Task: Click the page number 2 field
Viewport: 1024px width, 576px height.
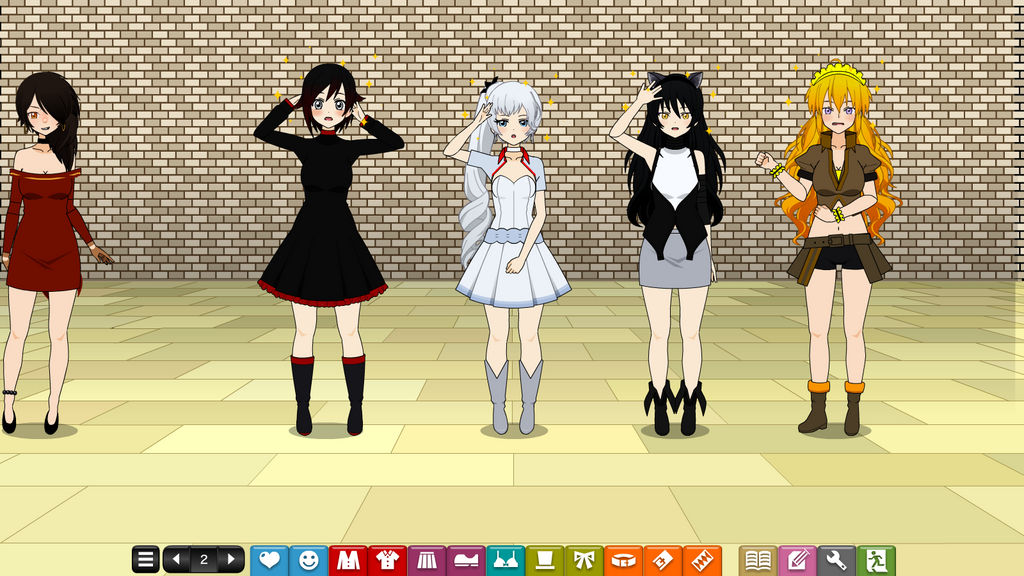Action: (204, 560)
